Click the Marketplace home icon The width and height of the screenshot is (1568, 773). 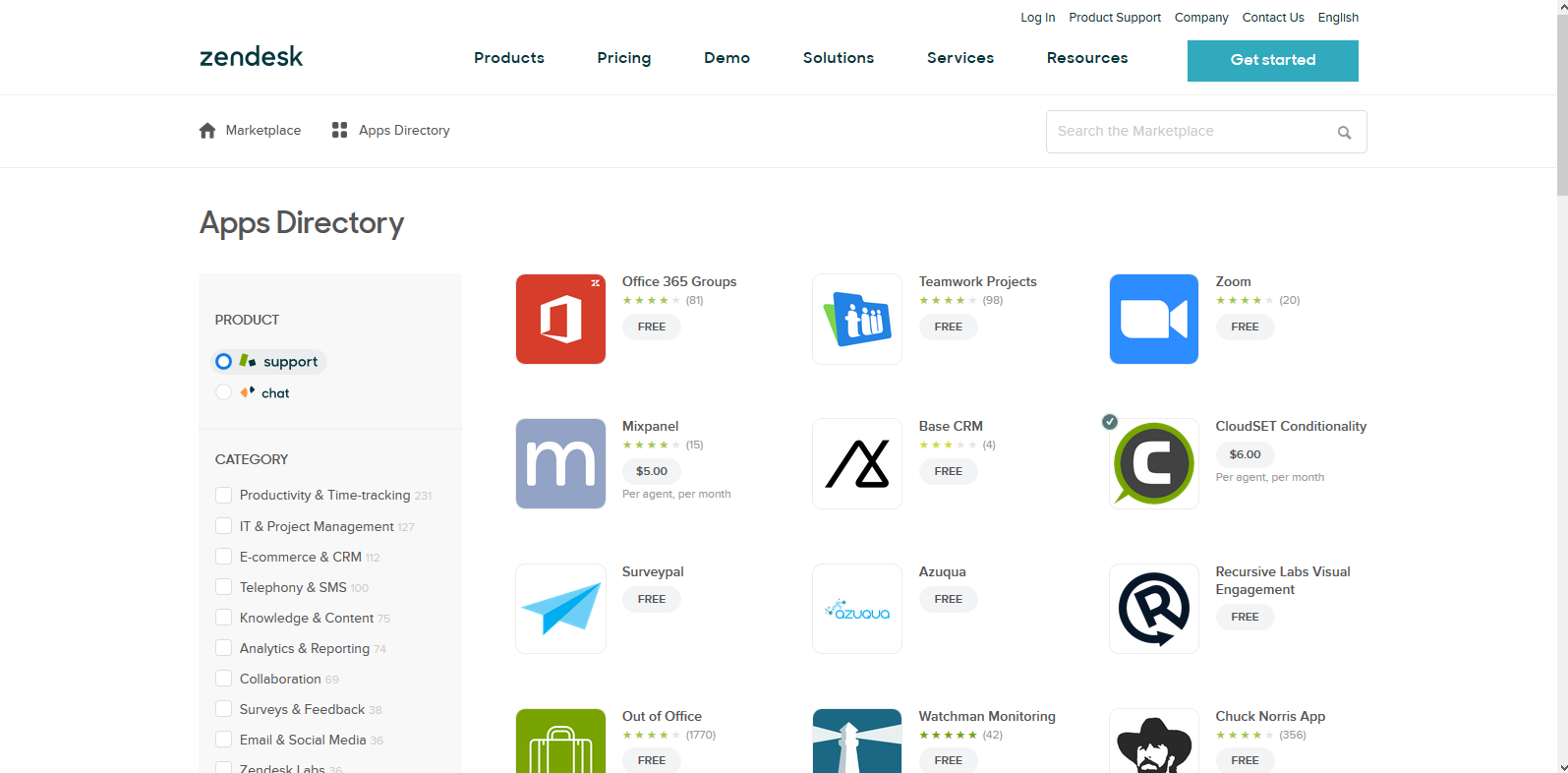click(x=207, y=131)
